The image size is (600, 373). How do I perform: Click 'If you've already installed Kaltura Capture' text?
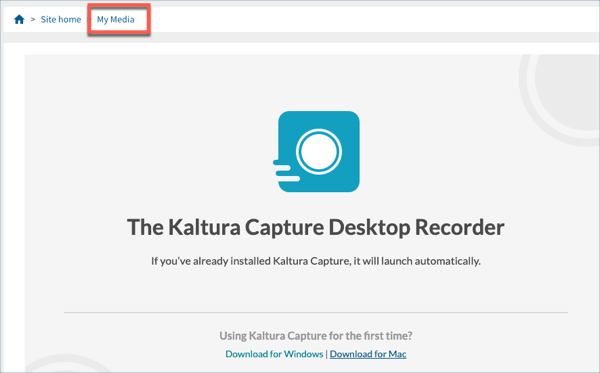coord(316,261)
